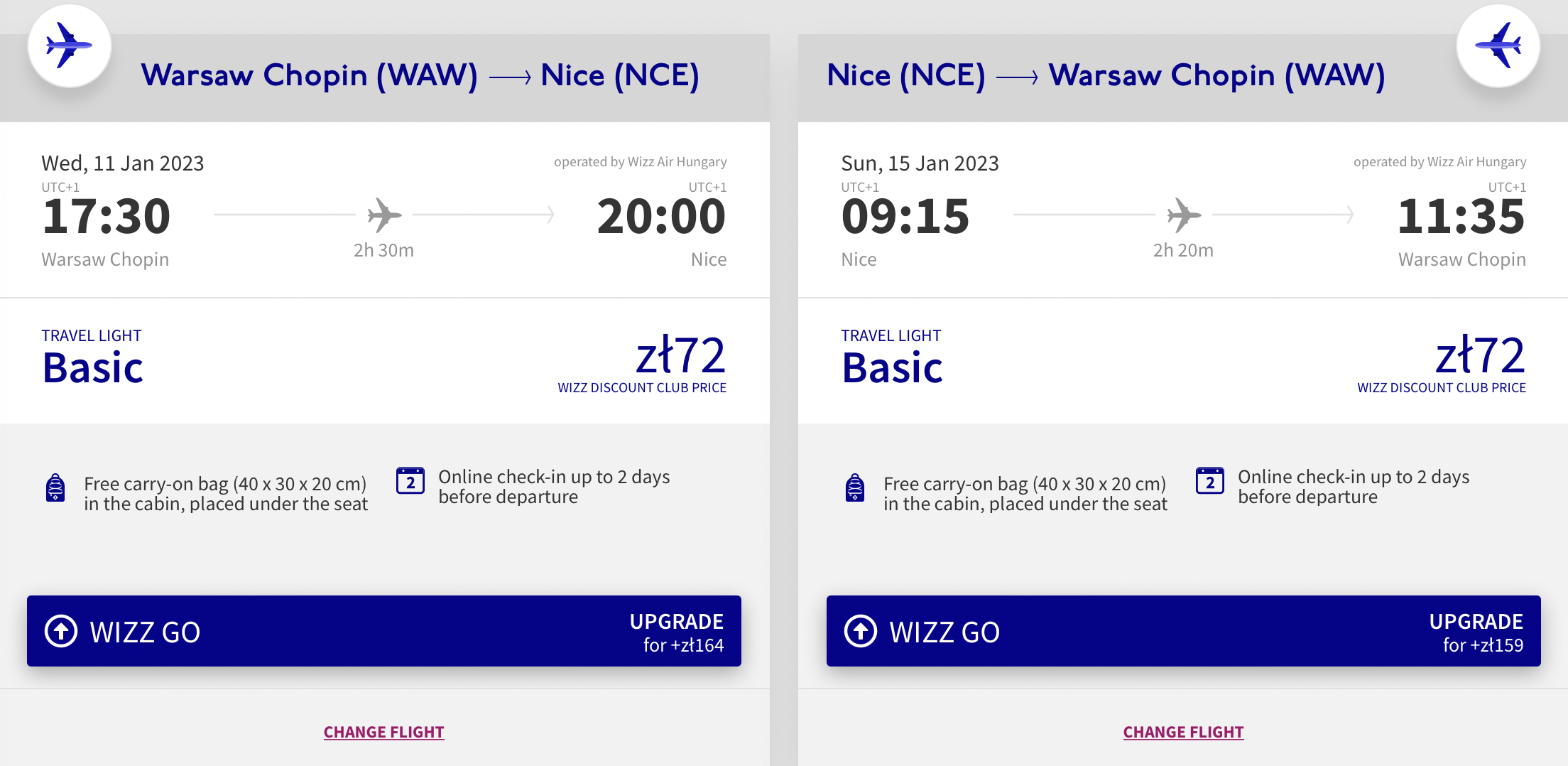The height and width of the screenshot is (766, 1568).
Task: Click the carry-on bag icon for return flight
Action: coord(855,488)
